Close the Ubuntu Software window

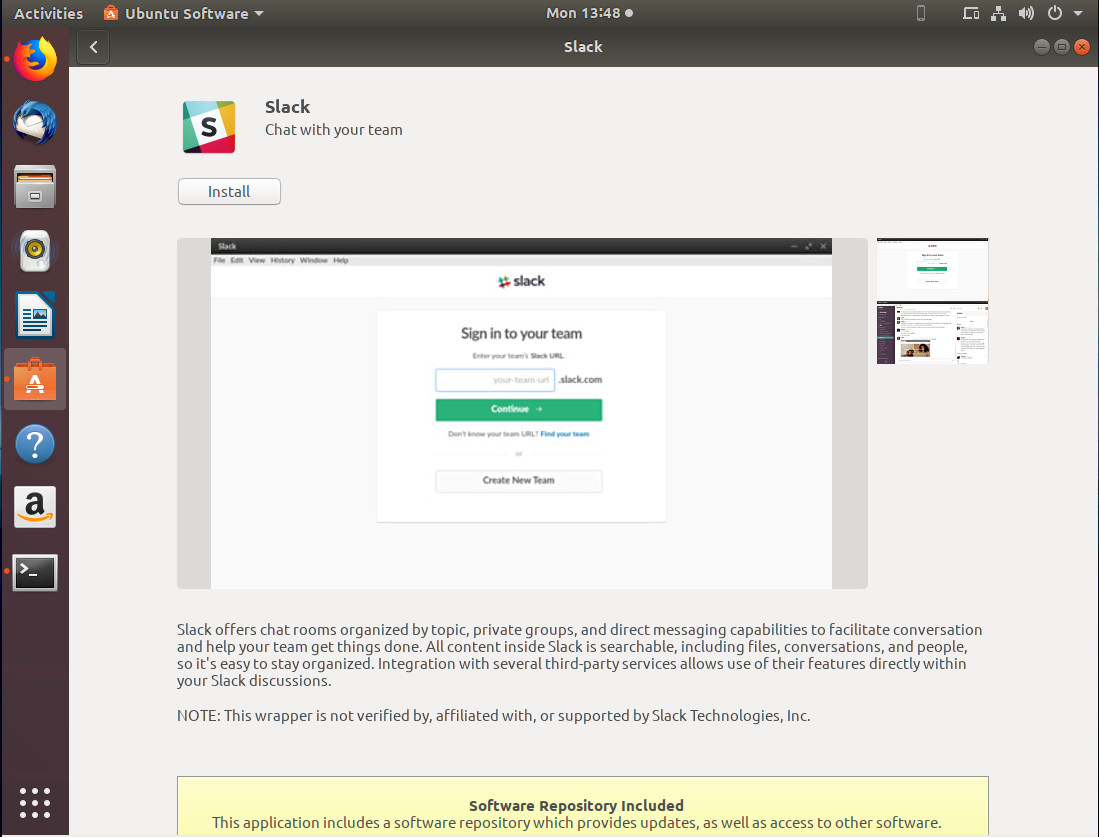pyautogui.click(x=1082, y=47)
